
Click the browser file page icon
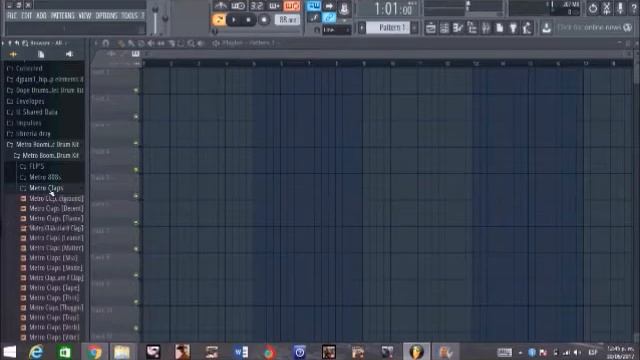[x=41, y=54]
